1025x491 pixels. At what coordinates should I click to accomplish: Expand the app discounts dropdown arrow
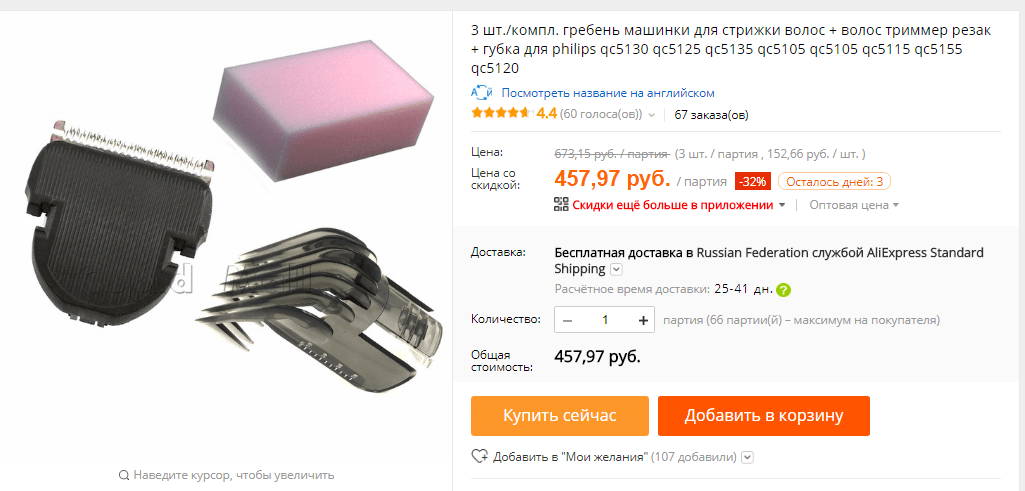point(781,205)
